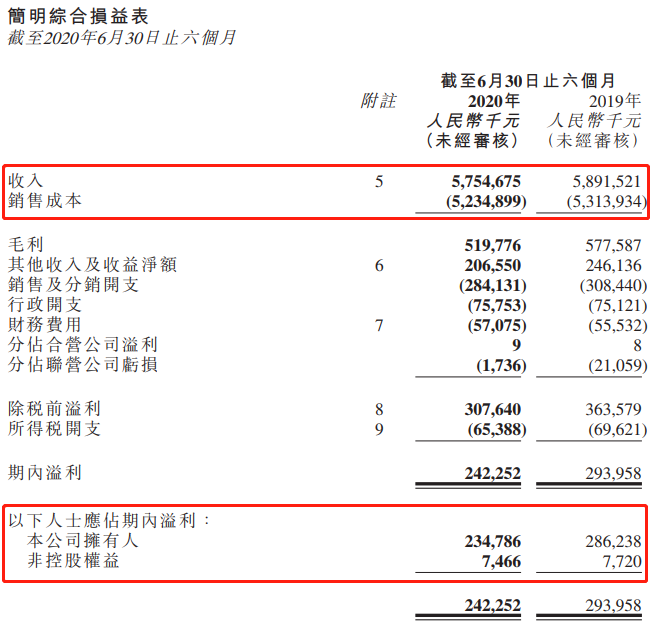The image size is (654, 626).
Task: Select the 收入 row label
Action: [x=26, y=181]
